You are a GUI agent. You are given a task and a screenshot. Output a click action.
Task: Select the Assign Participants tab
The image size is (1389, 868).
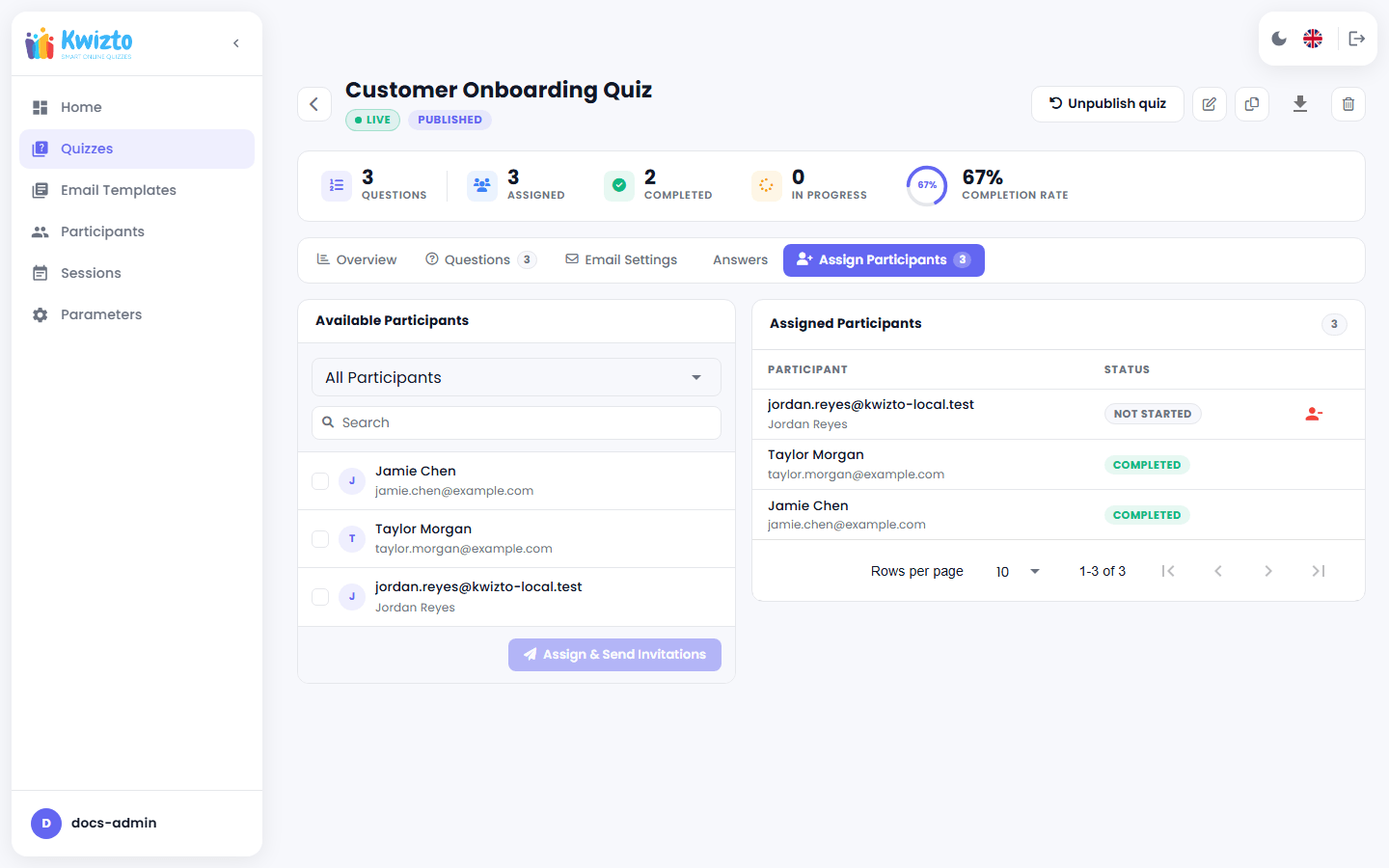(884, 259)
